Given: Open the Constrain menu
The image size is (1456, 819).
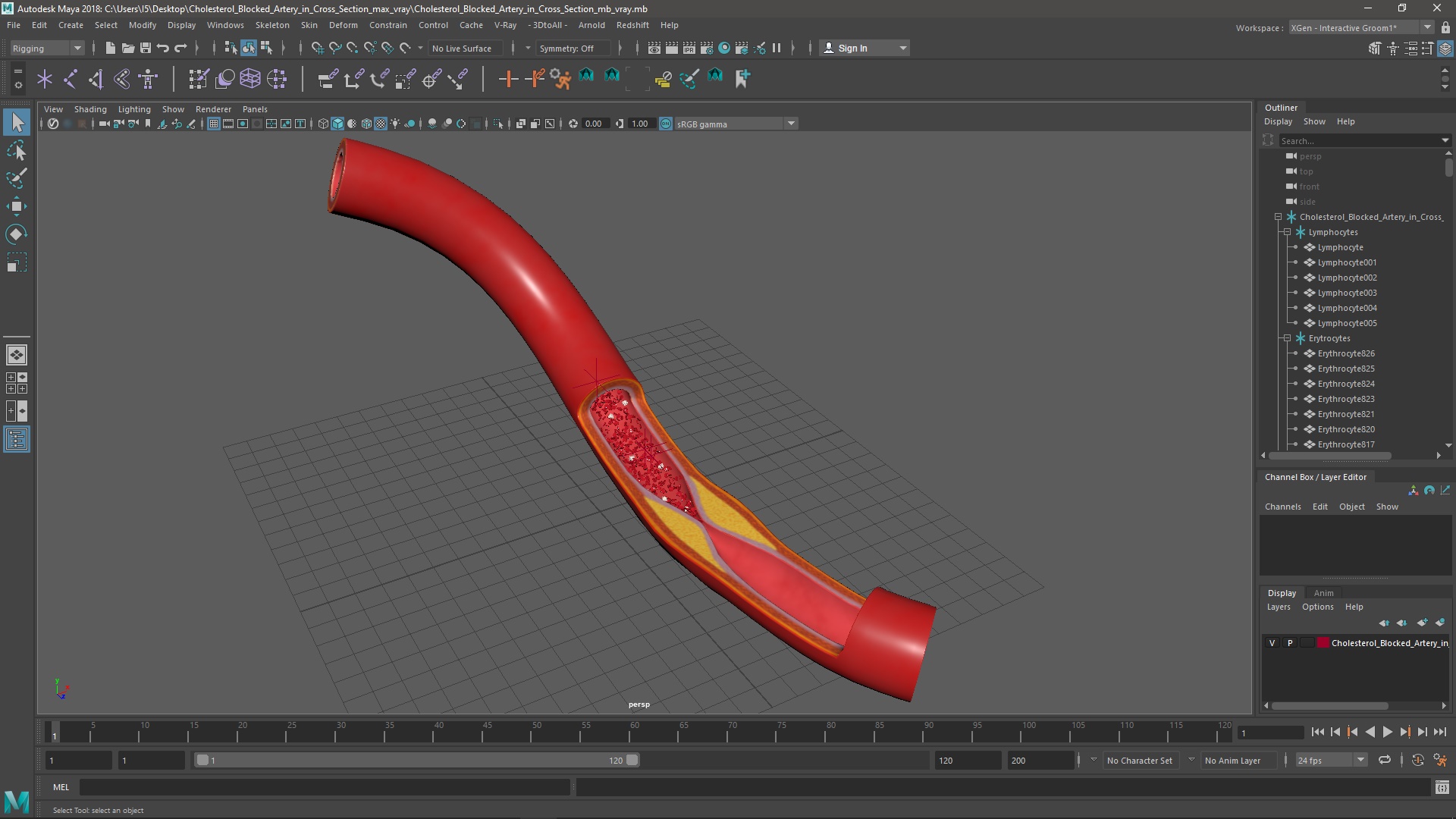Looking at the screenshot, I should coord(388,25).
